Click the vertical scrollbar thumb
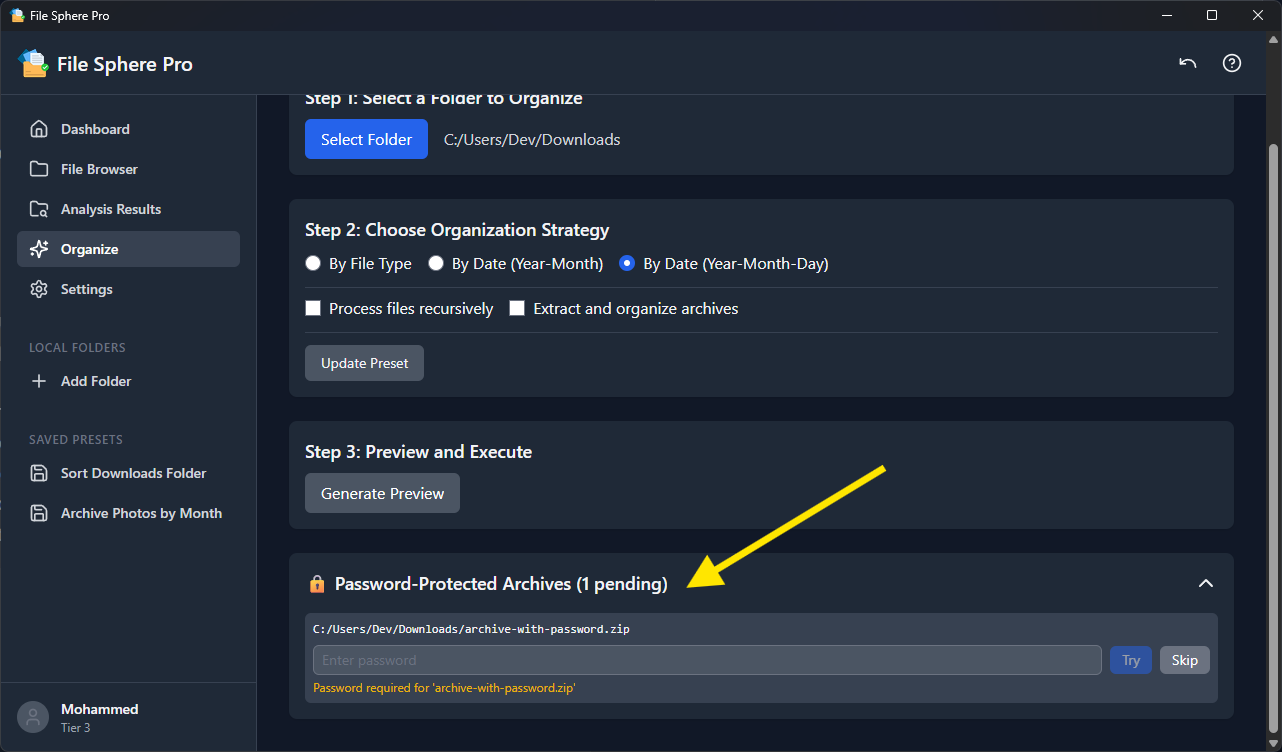 pos(1273,438)
